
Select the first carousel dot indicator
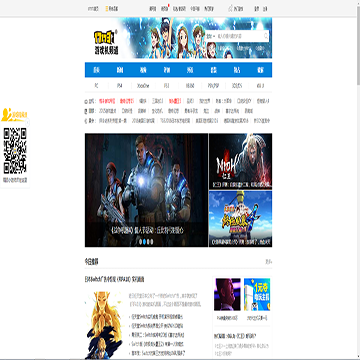point(140,242)
